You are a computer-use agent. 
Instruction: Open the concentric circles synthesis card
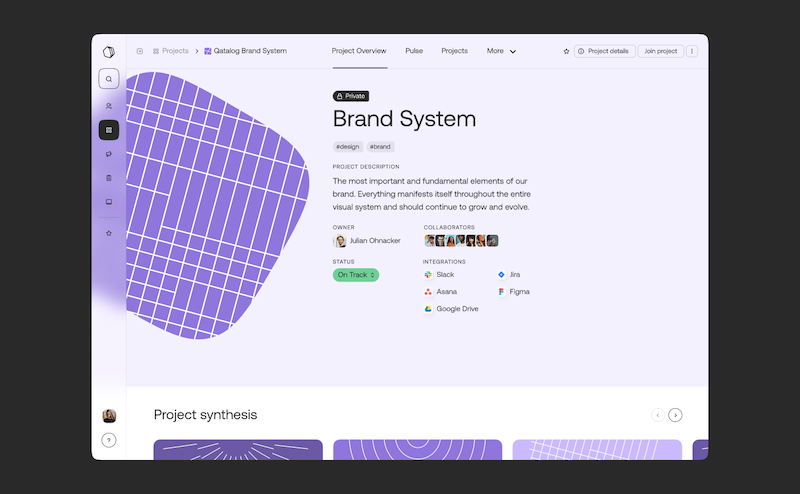point(417,450)
